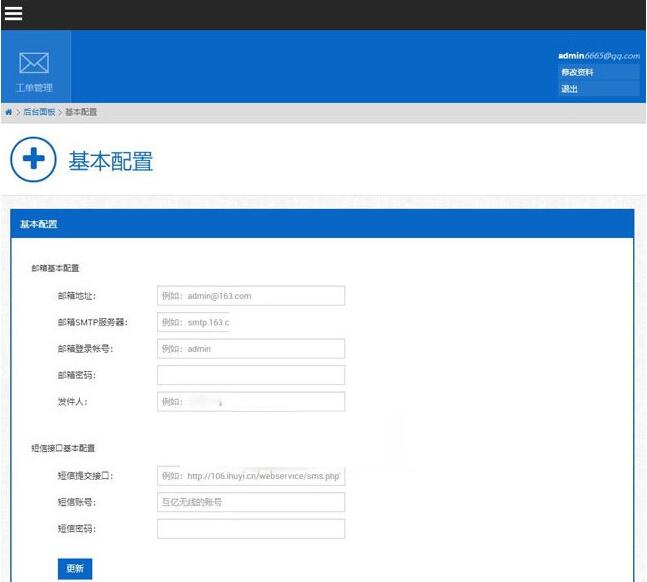Click the circled plus icon beside page title
This screenshot has height=582, width=647.
pos(33,160)
